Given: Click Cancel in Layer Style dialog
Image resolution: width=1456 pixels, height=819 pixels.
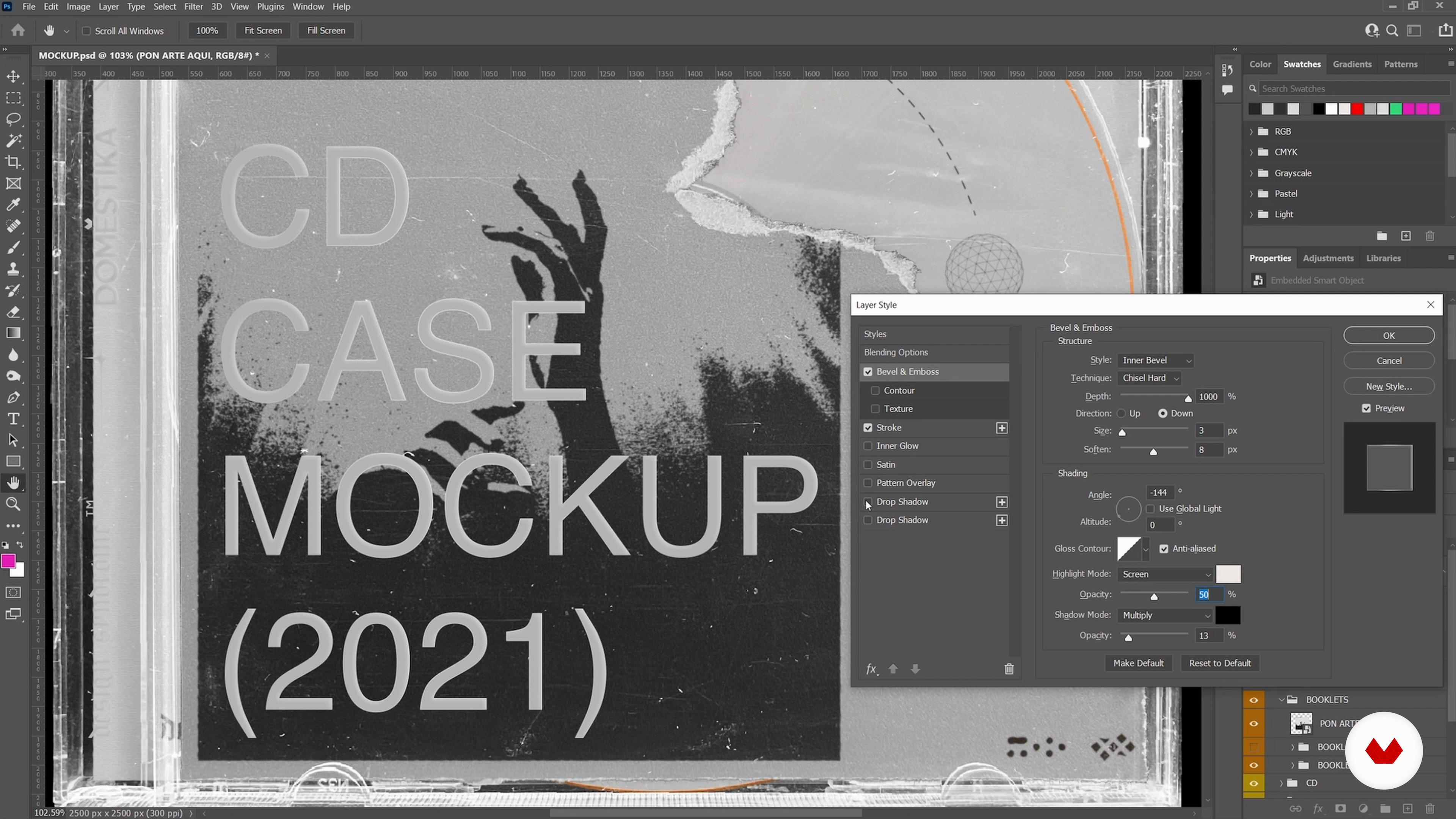Looking at the screenshot, I should 1389,361.
